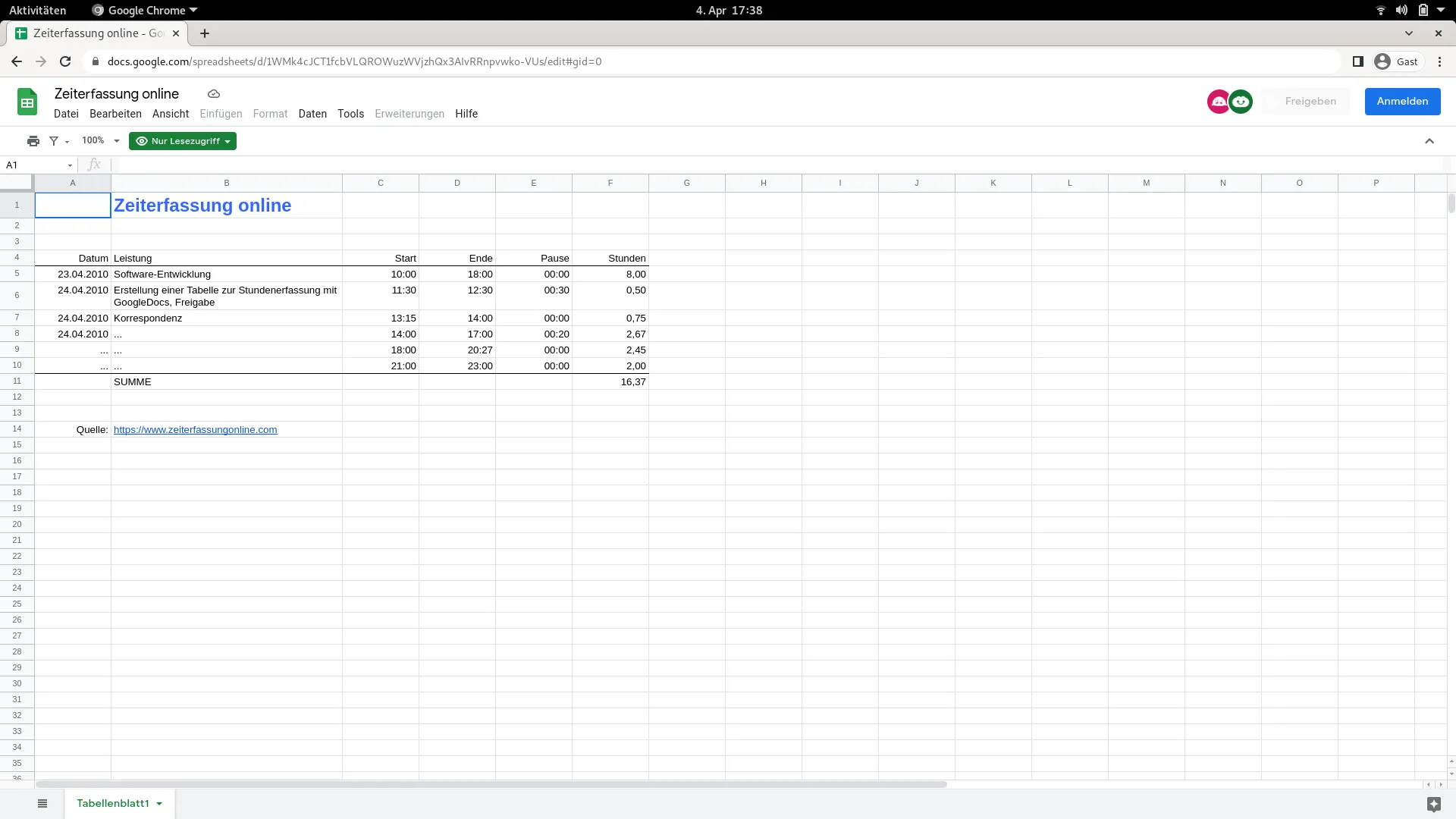Open the zeiterfassungonline.com link

click(x=195, y=430)
